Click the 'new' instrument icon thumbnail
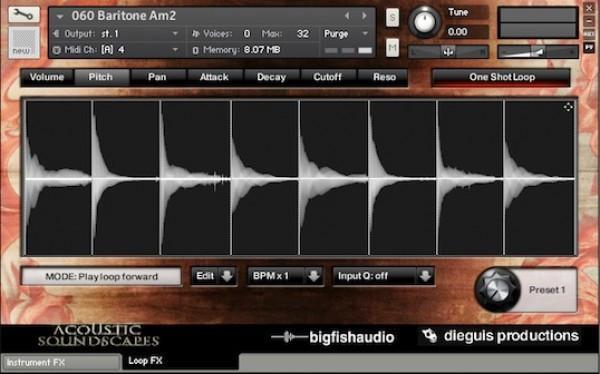The width and height of the screenshot is (600, 374). tap(24, 42)
